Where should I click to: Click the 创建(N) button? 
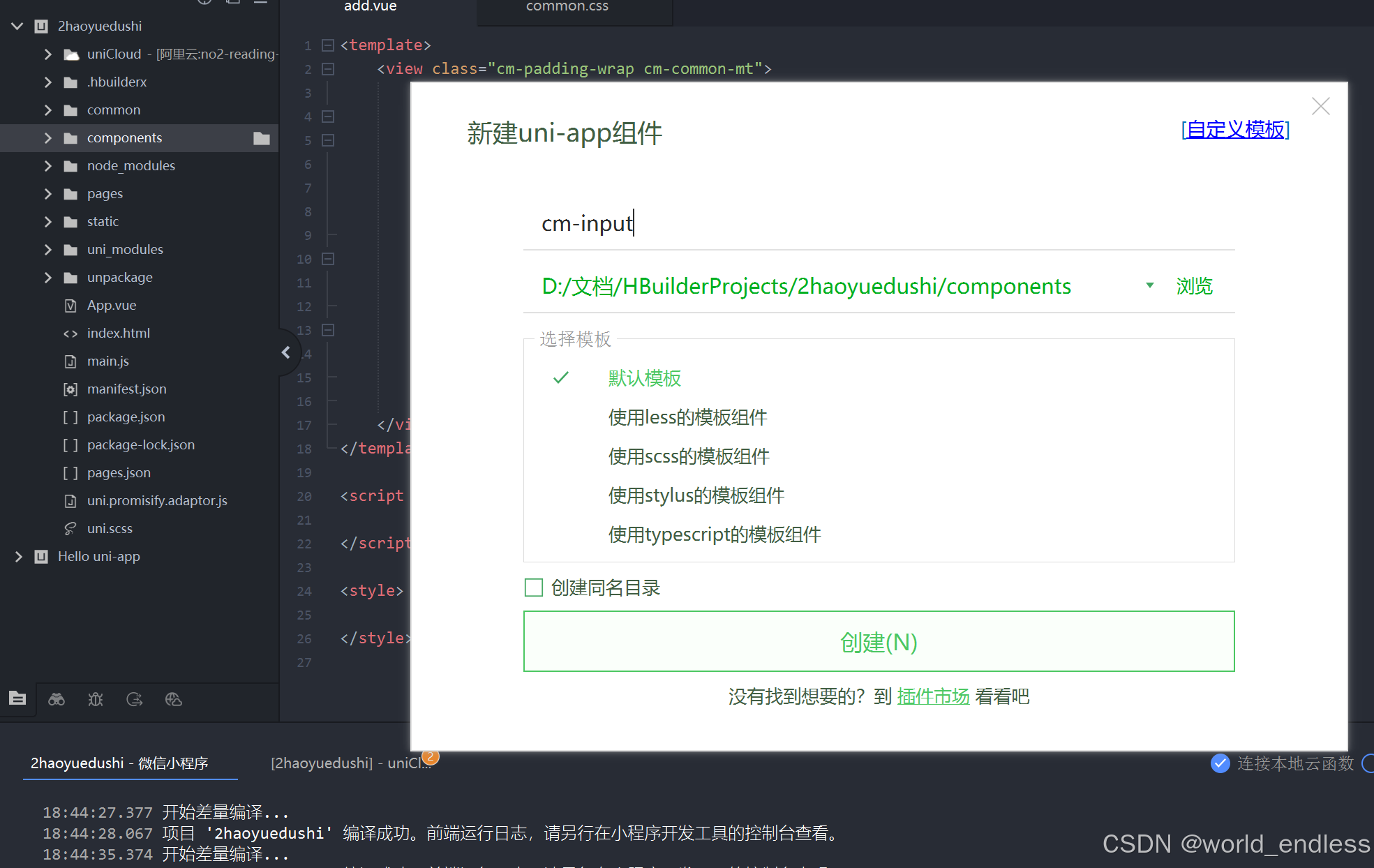click(x=878, y=641)
